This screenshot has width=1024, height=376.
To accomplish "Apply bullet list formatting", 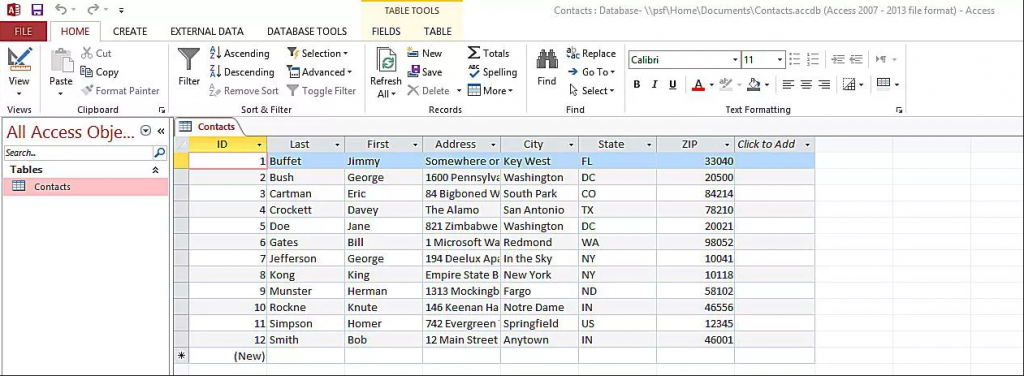I will click(x=795, y=59).
